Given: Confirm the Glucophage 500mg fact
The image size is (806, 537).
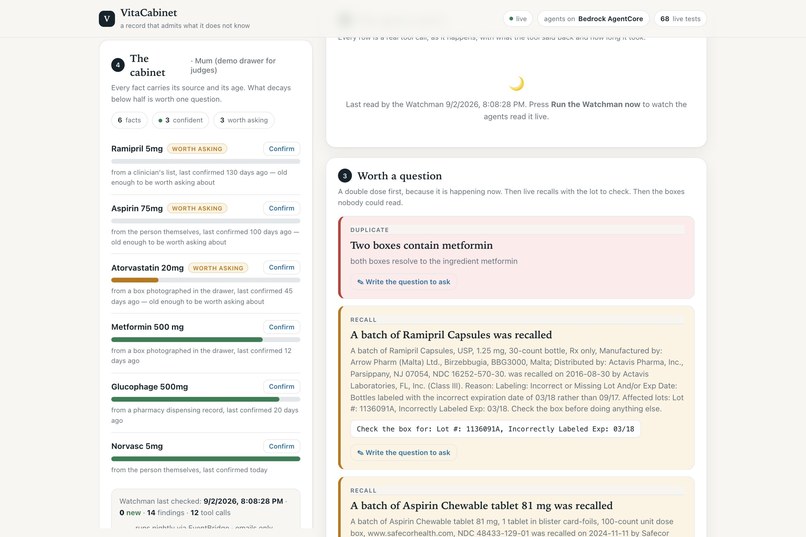Looking at the screenshot, I should pyautogui.click(x=281, y=386).
